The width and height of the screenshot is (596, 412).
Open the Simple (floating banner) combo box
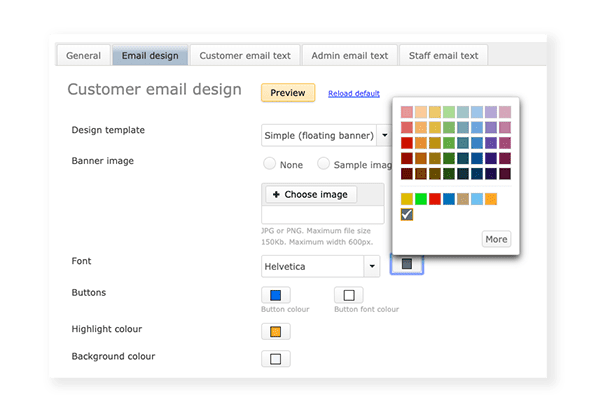click(327, 135)
